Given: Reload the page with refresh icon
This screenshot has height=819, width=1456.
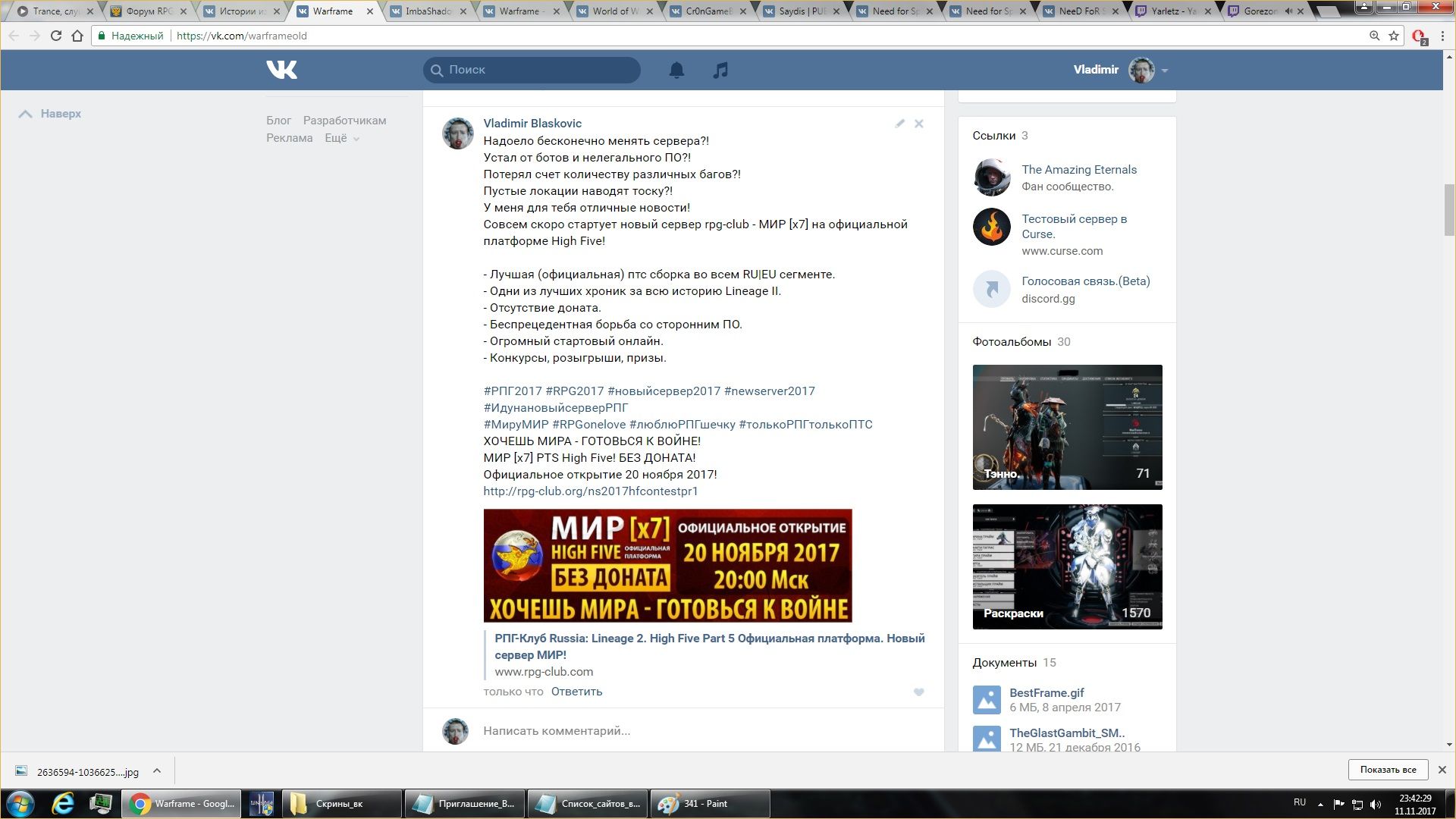Looking at the screenshot, I should pyautogui.click(x=55, y=36).
